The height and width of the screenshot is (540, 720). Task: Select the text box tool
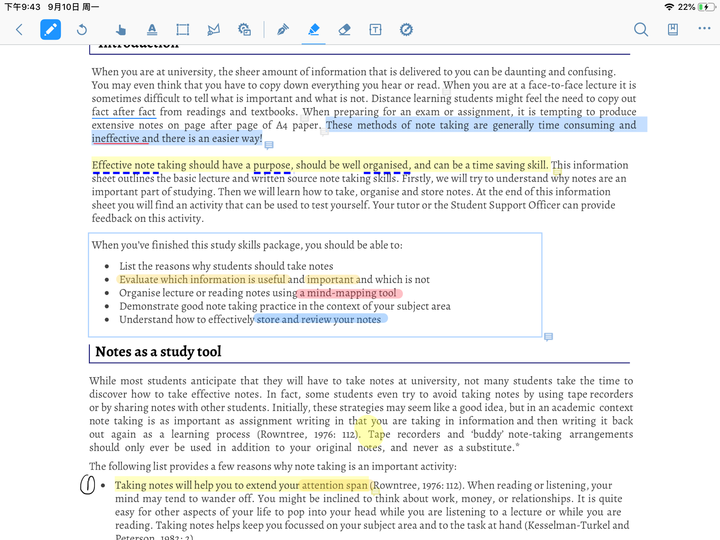click(375, 30)
